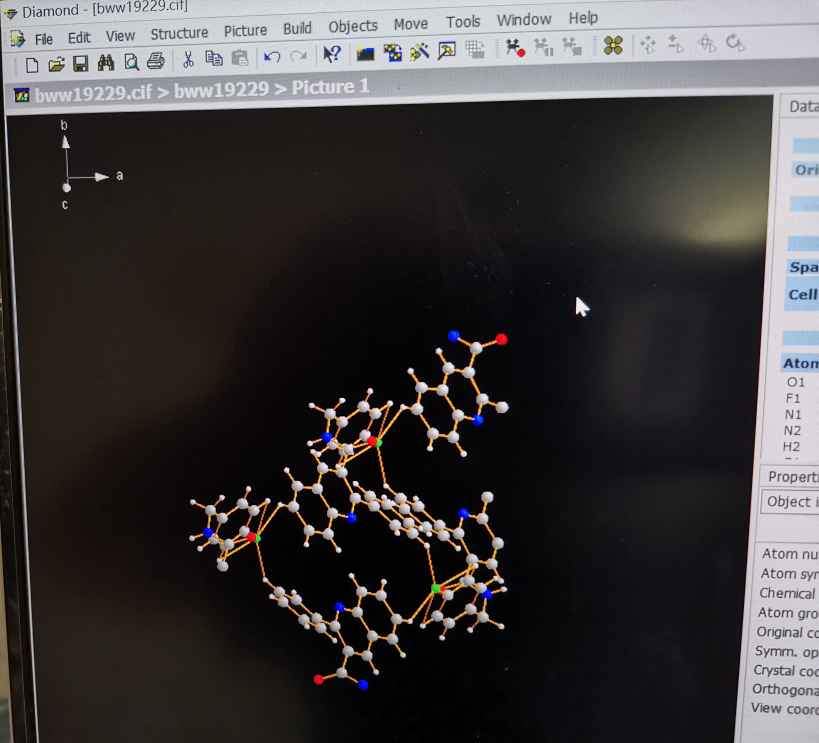Open the atom design icon with colored balls

pos(392,52)
